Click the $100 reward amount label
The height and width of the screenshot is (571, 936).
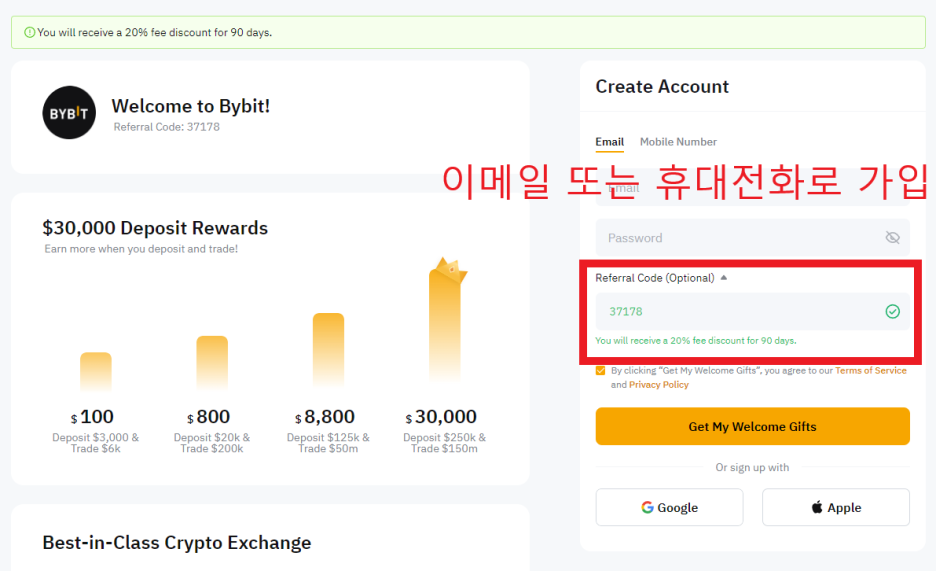[x=92, y=416]
